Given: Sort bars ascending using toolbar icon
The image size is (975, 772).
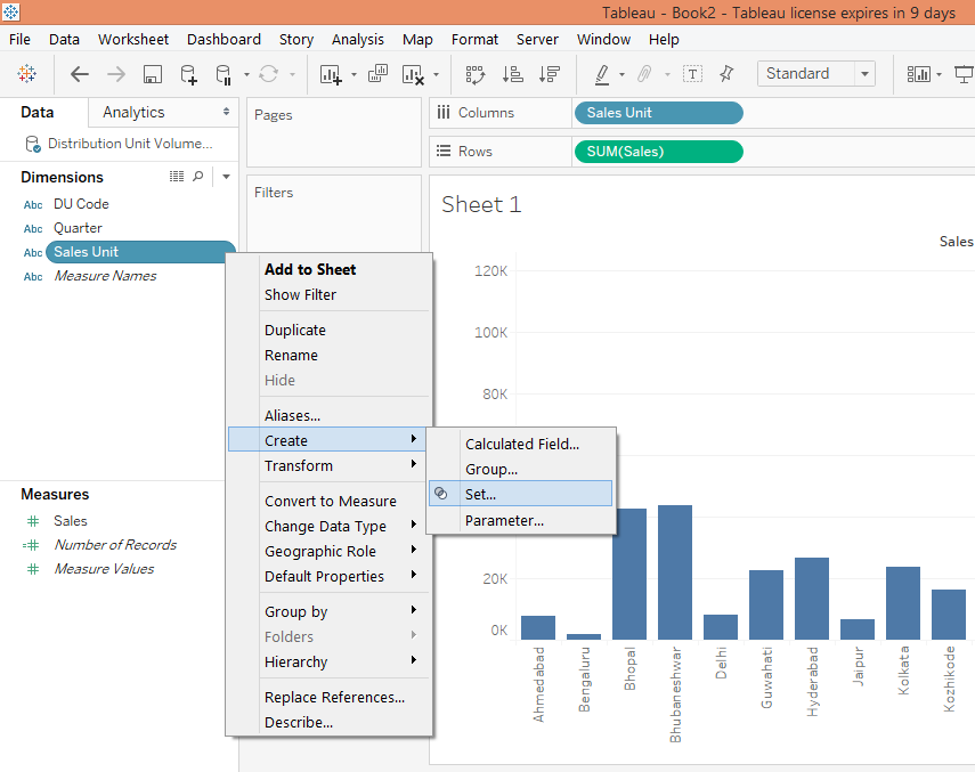Looking at the screenshot, I should [512, 74].
